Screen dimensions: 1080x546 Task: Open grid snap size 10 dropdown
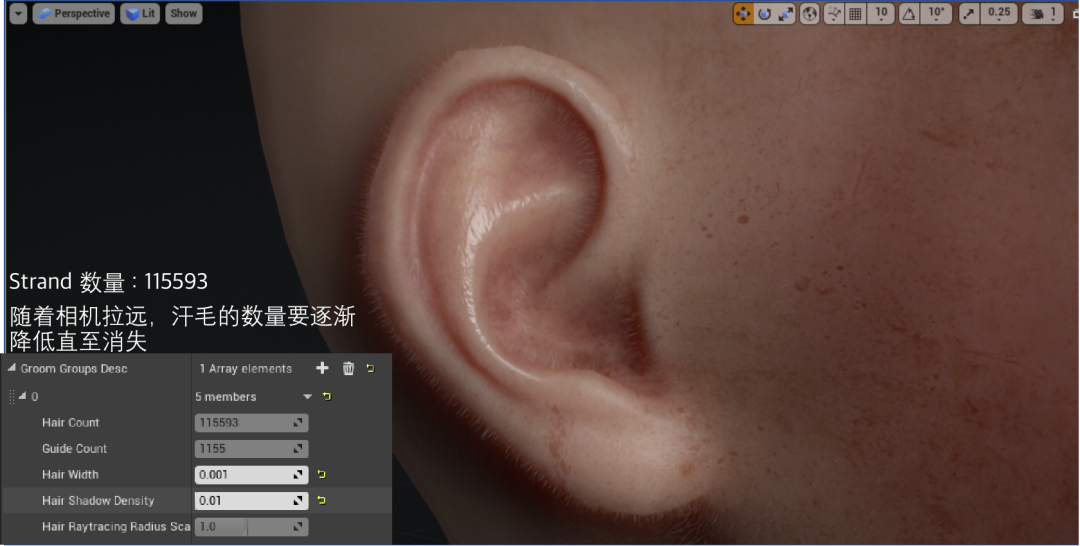(x=882, y=14)
